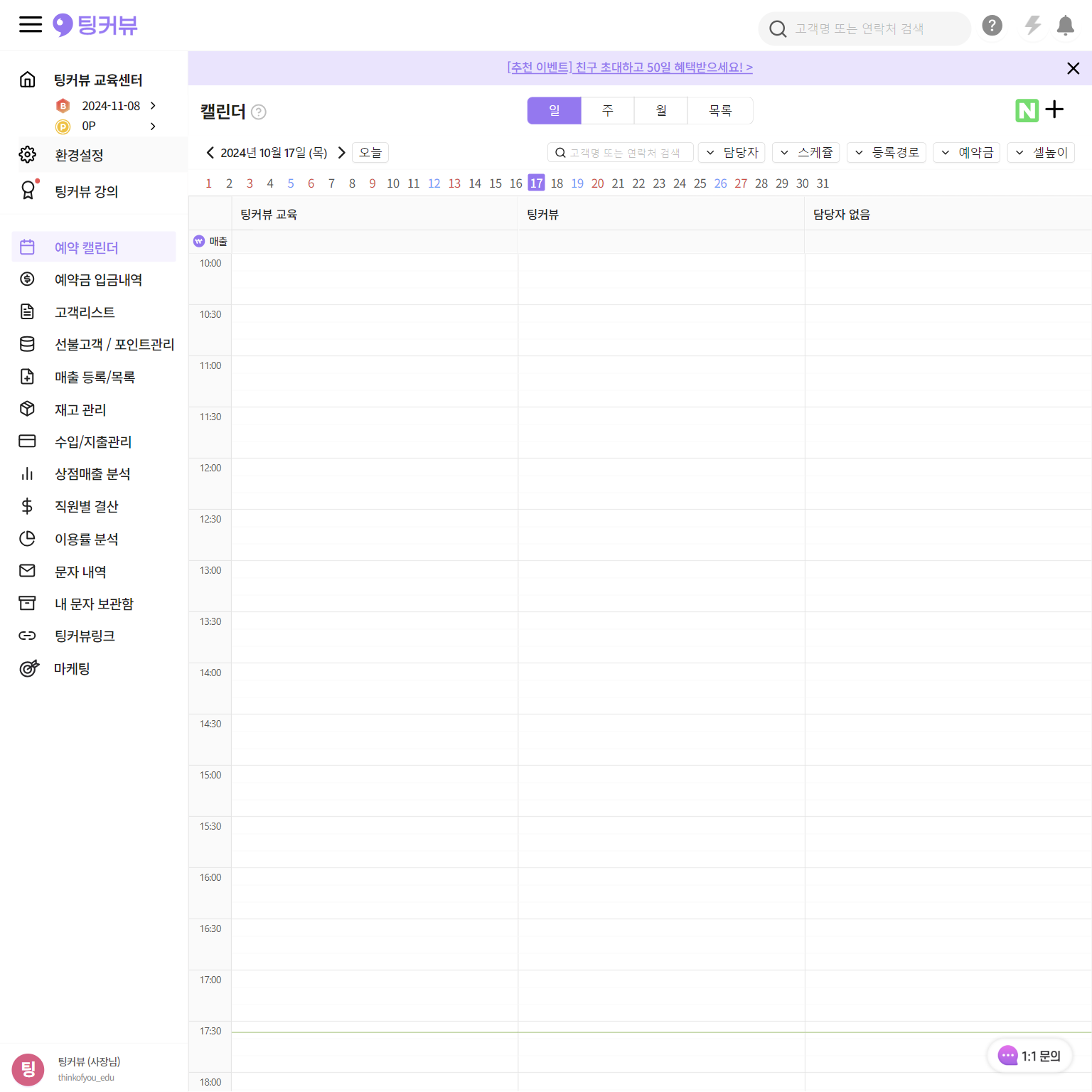Image resolution: width=1092 pixels, height=1092 pixels.
Task: Switch to 월 month view tab
Action: [661, 111]
